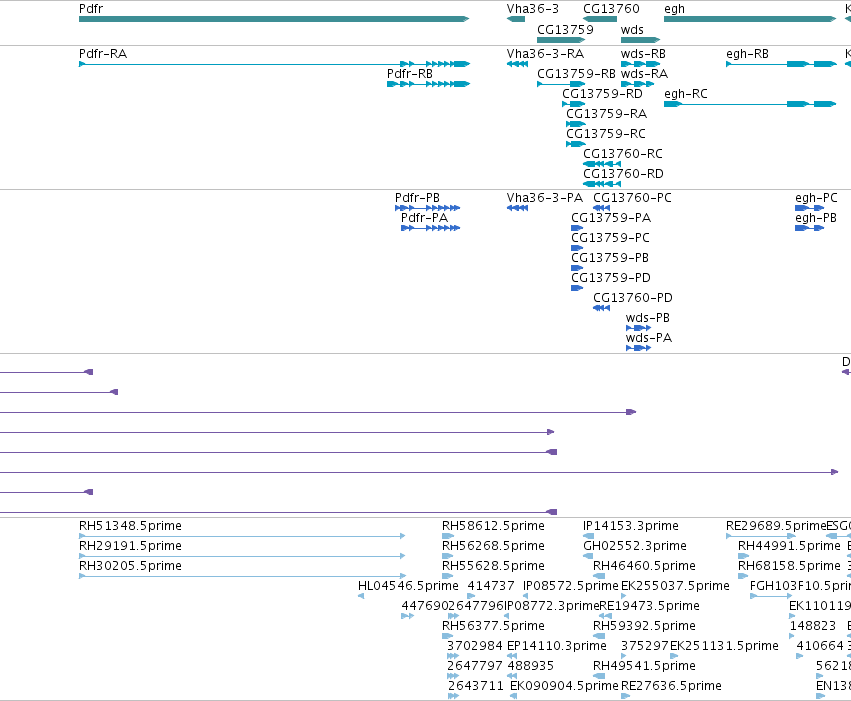Click EST EK090904.5prime

point(564,686)
